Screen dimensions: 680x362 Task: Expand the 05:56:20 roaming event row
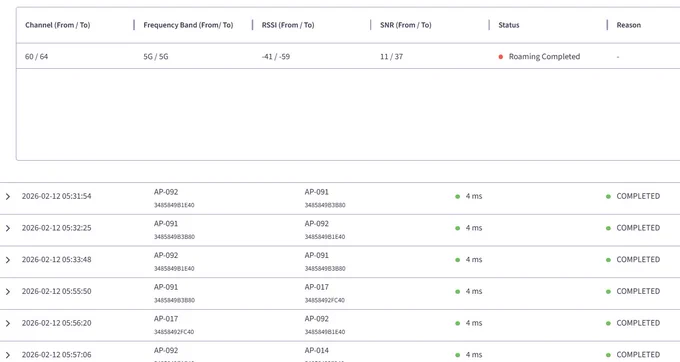tap(7, 323)
